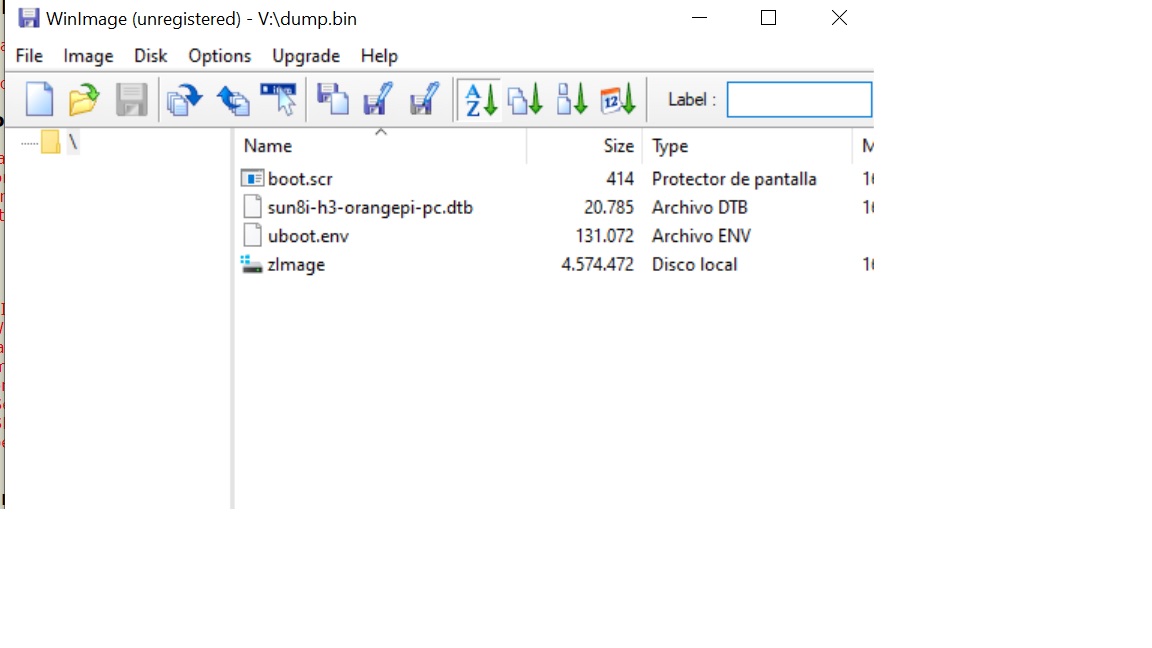Click the uboot.env blank file icon
This screenshot has height=648, width=1152.
(252, 236)
